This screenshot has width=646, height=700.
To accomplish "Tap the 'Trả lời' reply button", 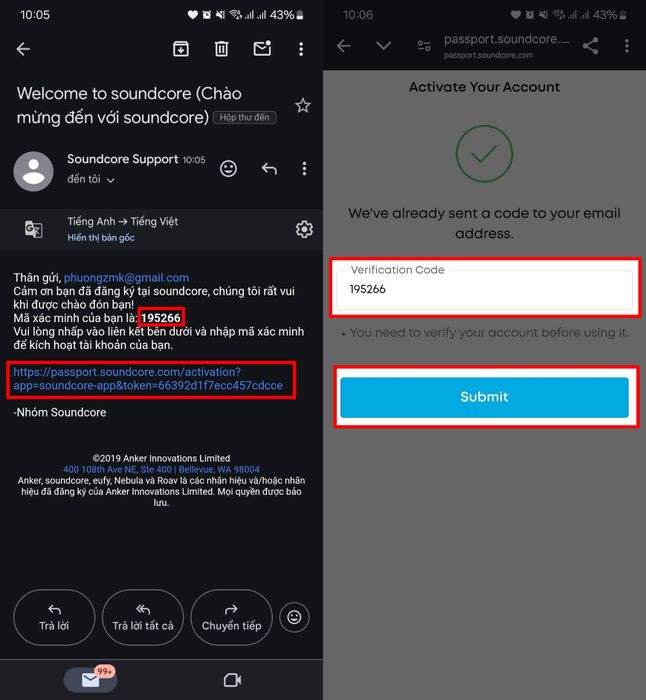I will tap(54, 617).
